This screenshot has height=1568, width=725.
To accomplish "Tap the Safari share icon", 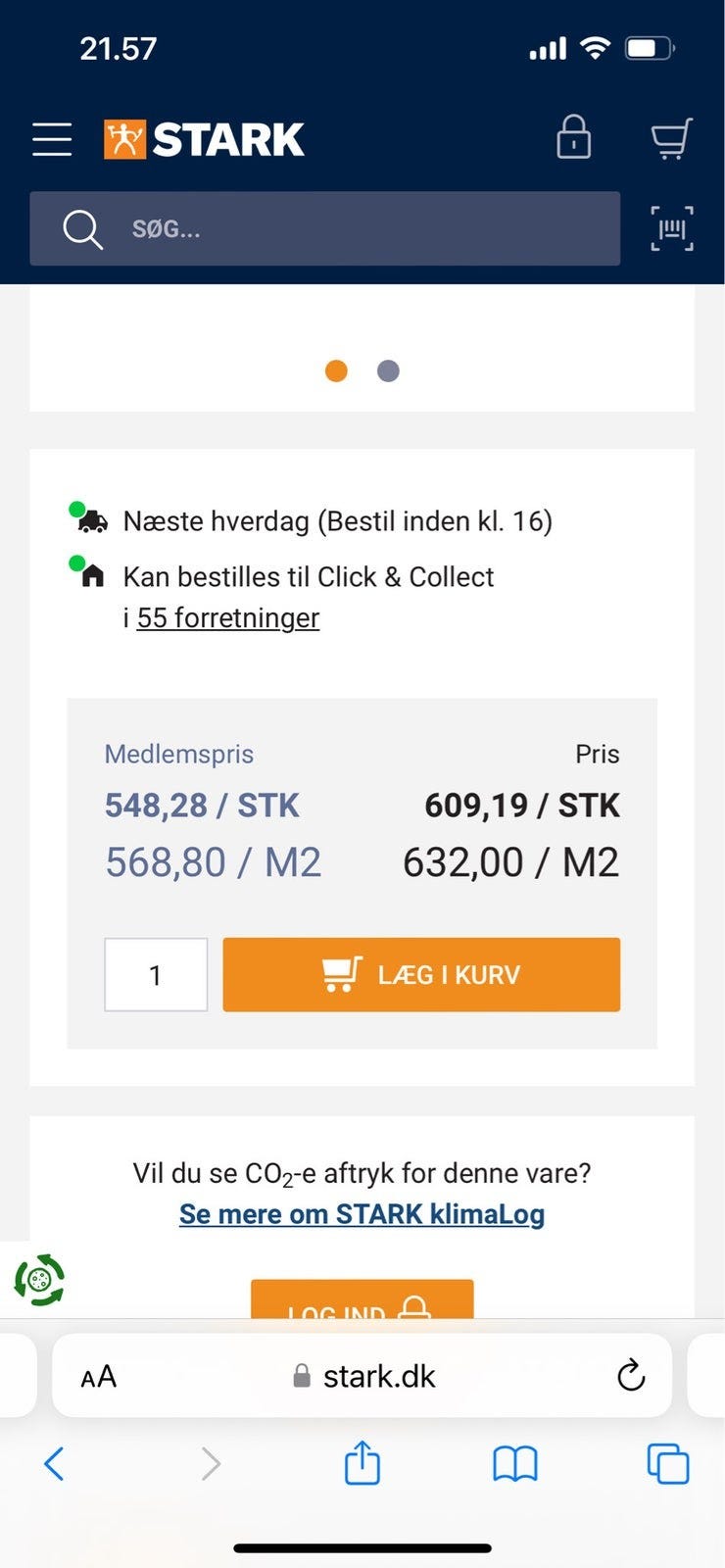I will (x=362, y=1463).
